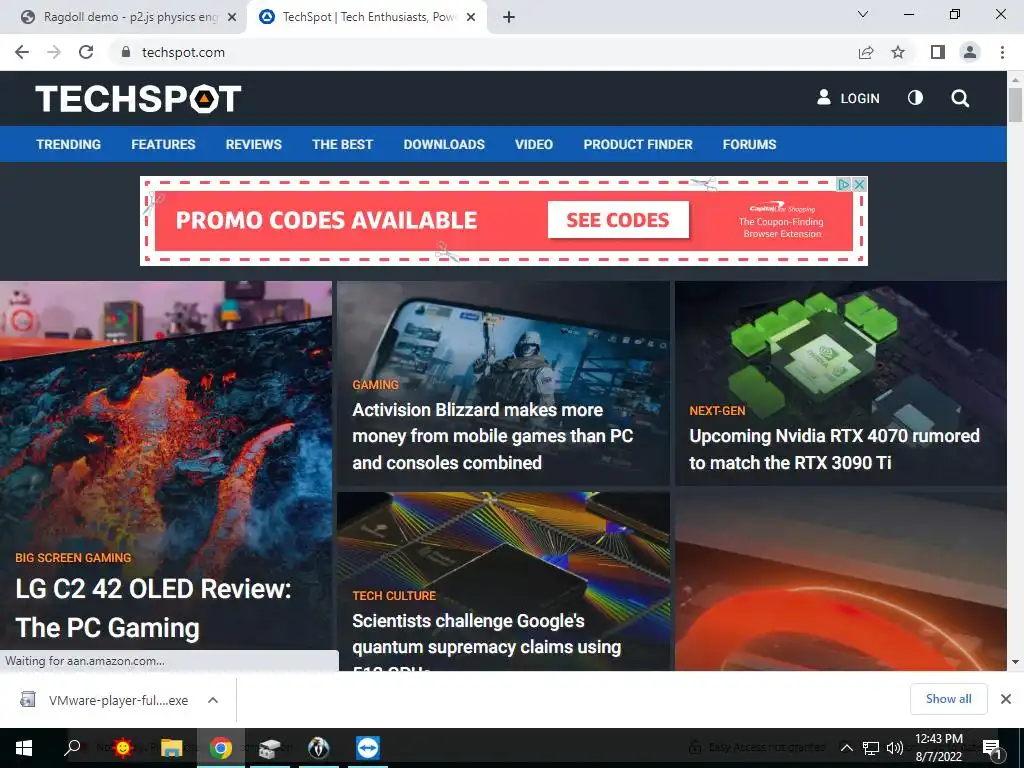Image resolution: width=1024 pixels, height=768 pixels.
Task: Open the browser side panel
Action: pyautogui.click(x=938, y=52)
